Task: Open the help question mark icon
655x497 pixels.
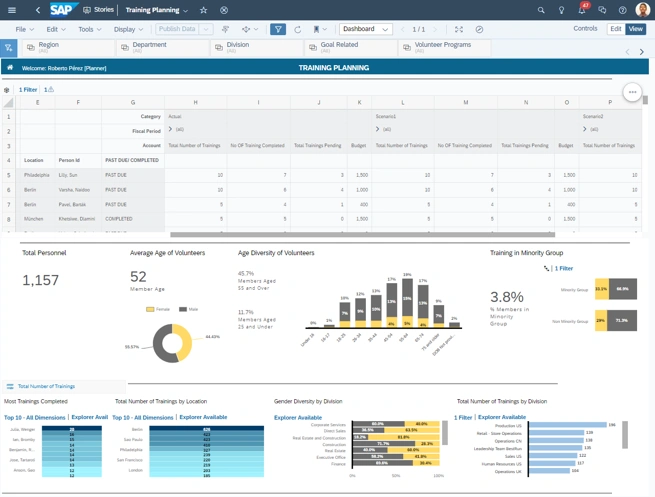Action: [x=622, y=10]
